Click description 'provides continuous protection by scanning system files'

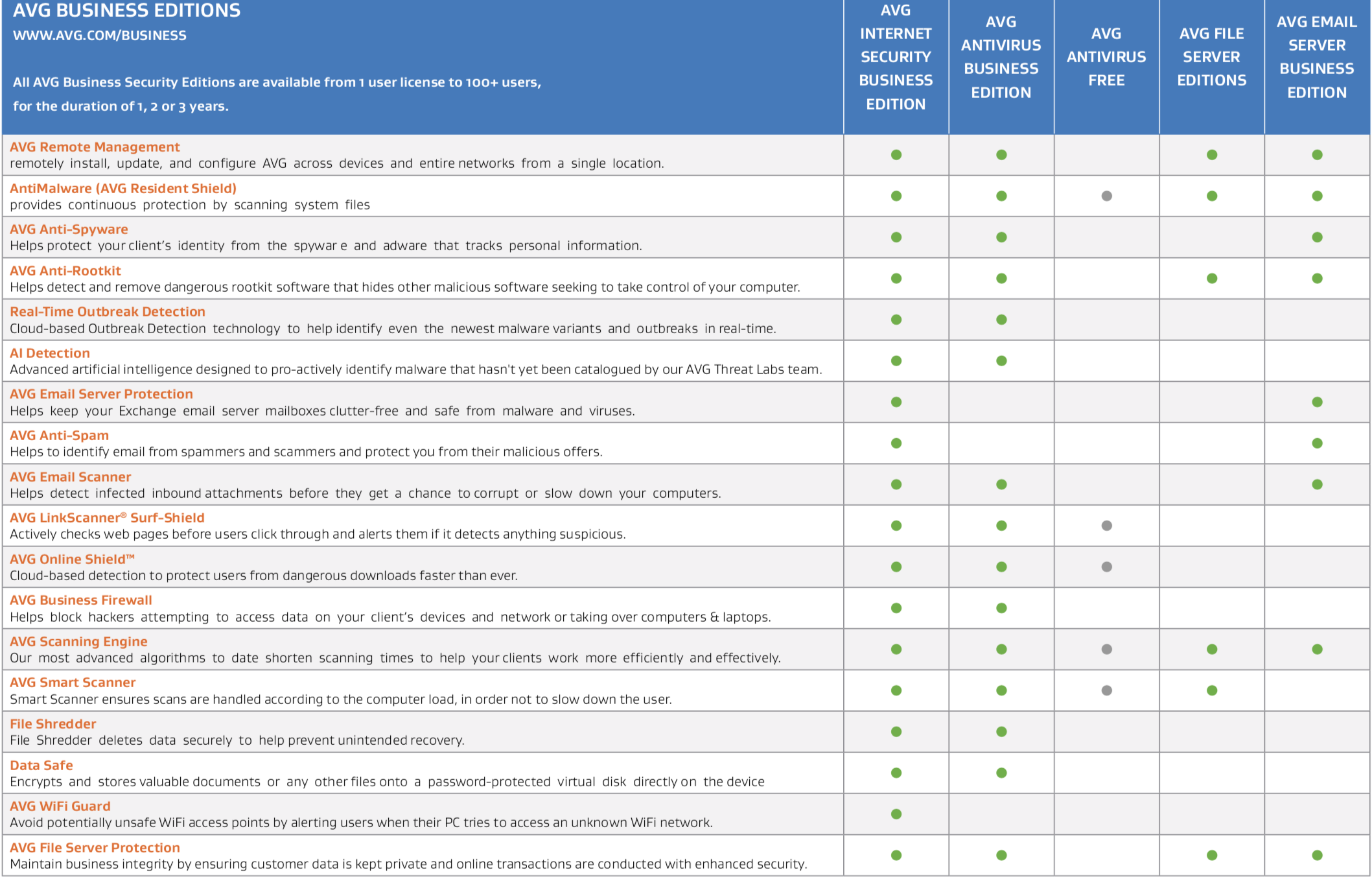(x=190, y=205)
